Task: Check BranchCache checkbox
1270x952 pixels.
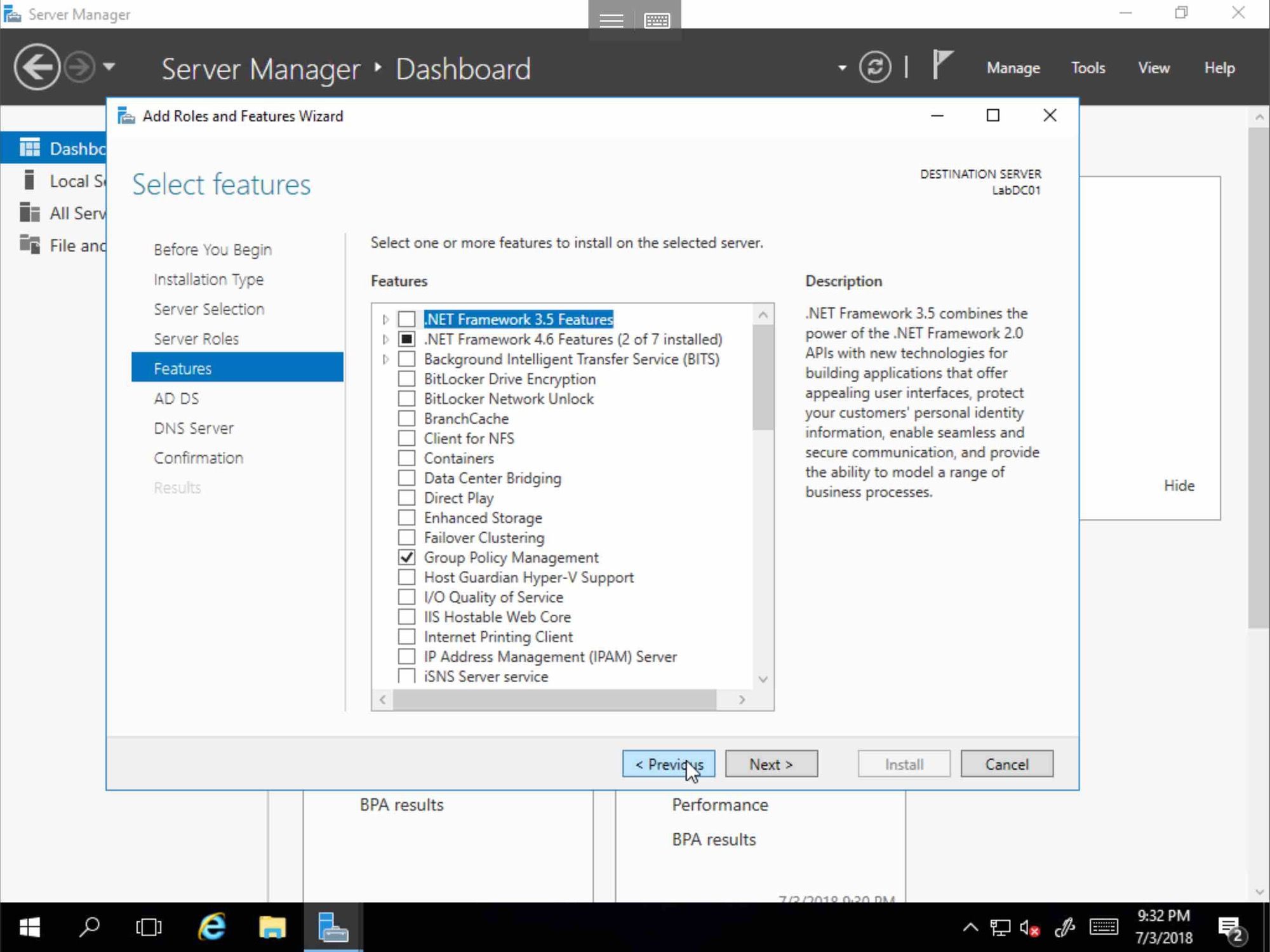Action: click(x=406, y=419)
